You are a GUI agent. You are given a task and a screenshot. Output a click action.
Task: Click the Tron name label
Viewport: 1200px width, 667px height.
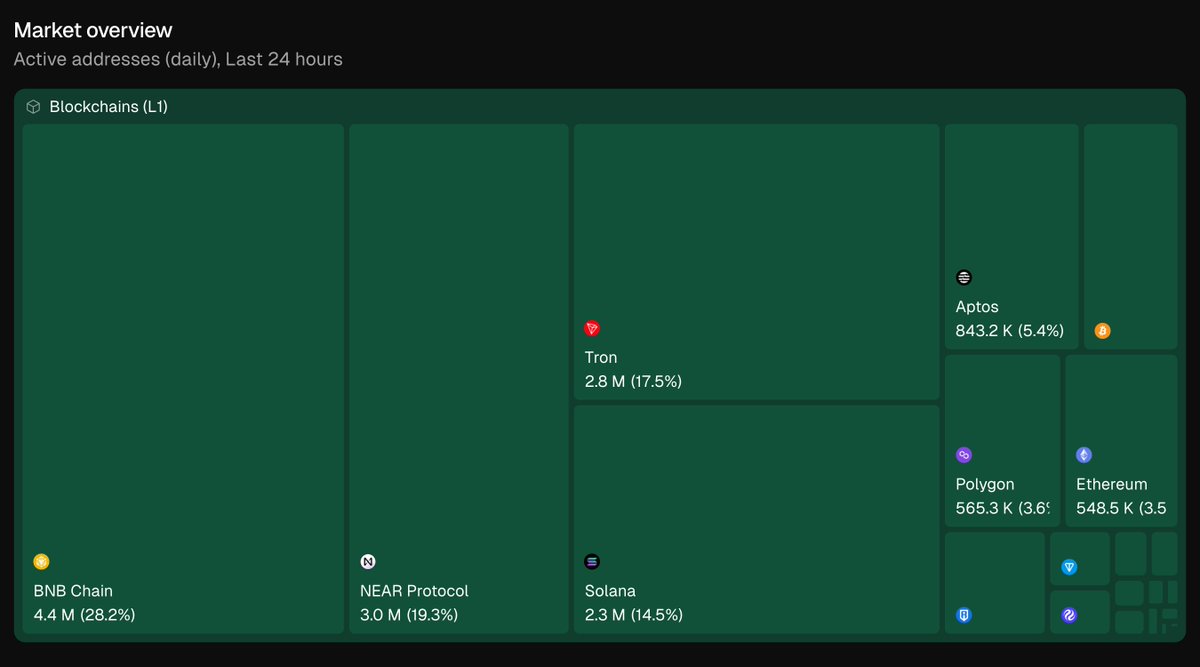(601, 358)
